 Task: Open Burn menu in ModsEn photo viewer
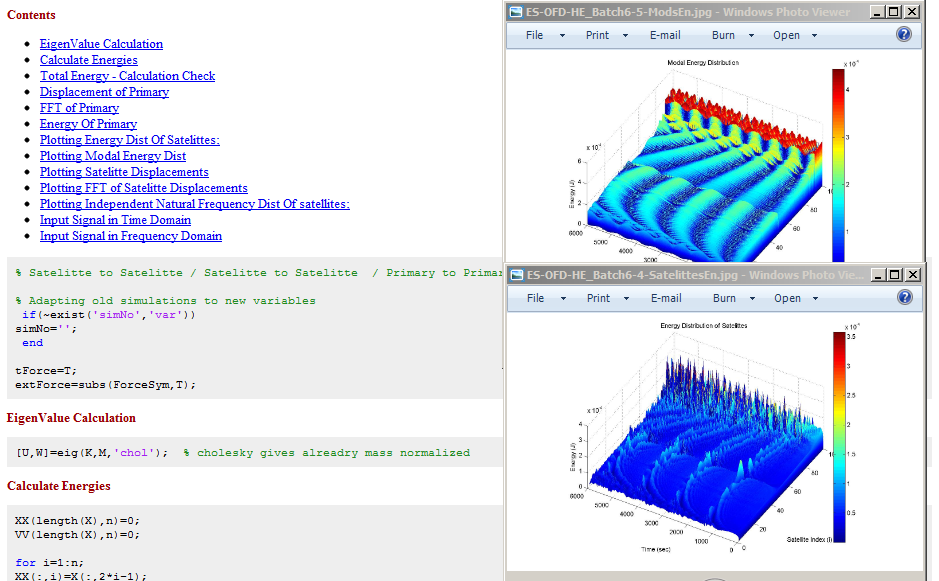[x=723, y=35]
